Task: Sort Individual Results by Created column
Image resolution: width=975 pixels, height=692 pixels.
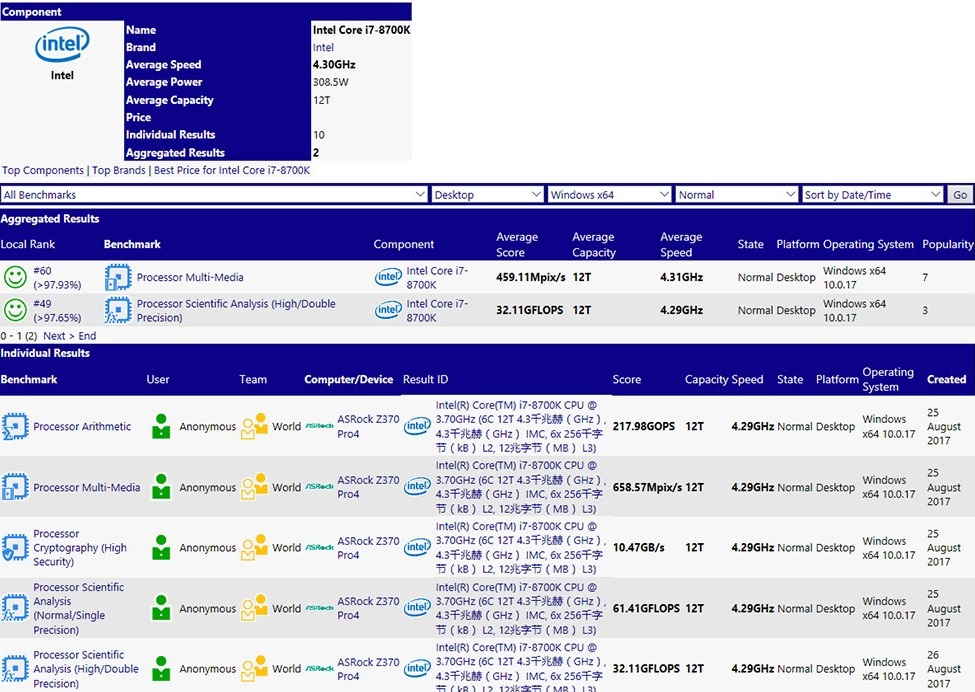Action: [x=946, y=379]
